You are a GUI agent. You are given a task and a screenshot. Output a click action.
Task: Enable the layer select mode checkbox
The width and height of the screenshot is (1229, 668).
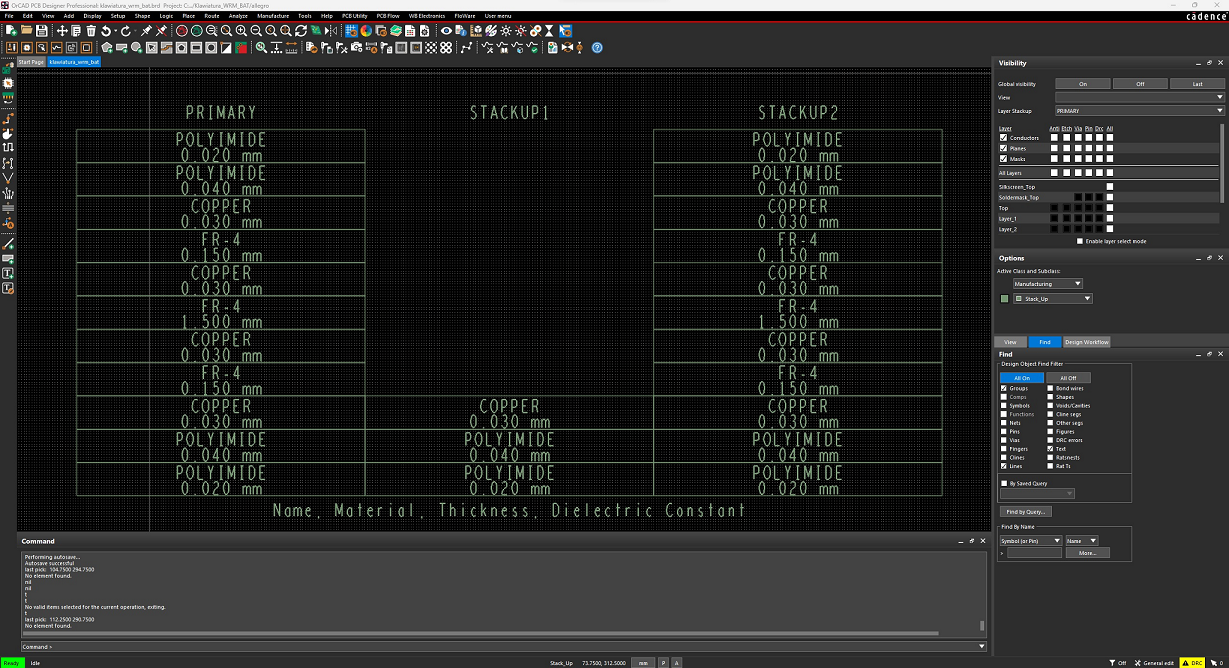[1079, 241]
